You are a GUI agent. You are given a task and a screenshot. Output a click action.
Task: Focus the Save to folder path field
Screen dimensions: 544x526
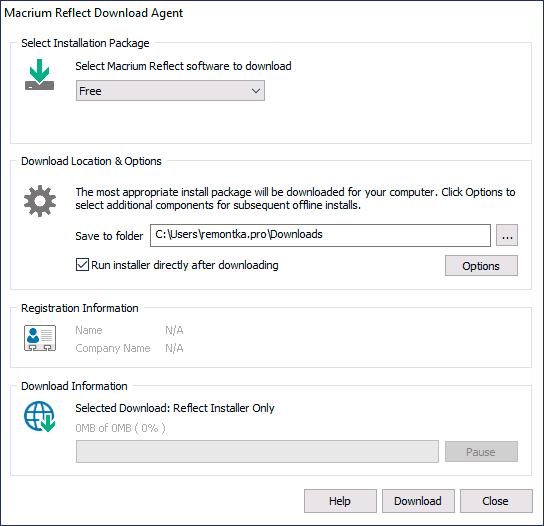320,235
